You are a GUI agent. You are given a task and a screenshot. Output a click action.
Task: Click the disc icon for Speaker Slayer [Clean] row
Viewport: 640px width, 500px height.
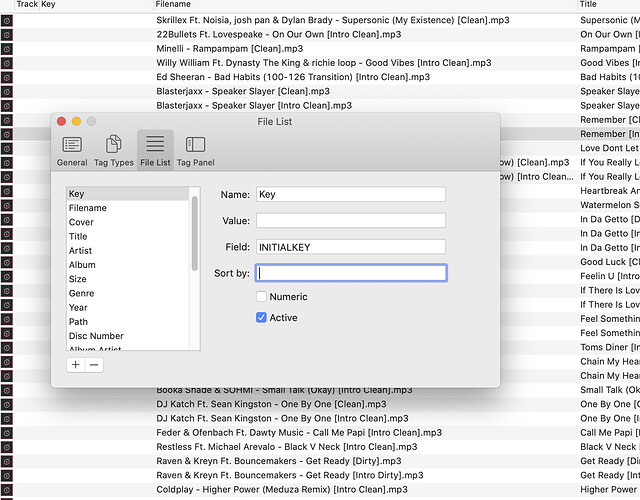7,91
